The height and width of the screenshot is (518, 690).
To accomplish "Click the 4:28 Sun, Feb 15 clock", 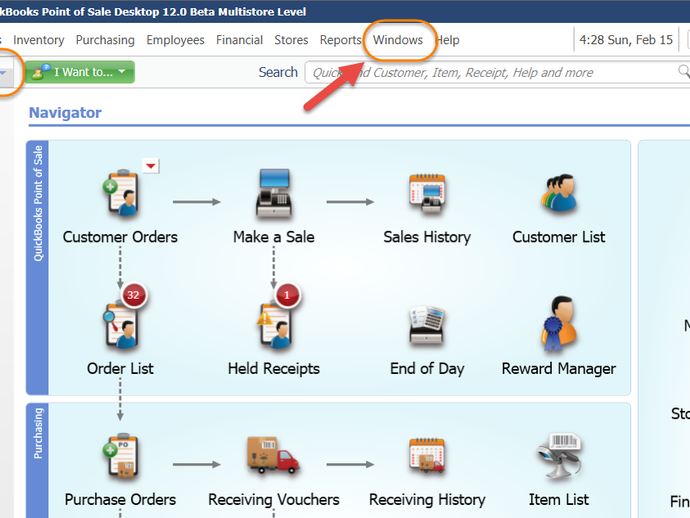I will pyautogui.click(x=626, y=40).
